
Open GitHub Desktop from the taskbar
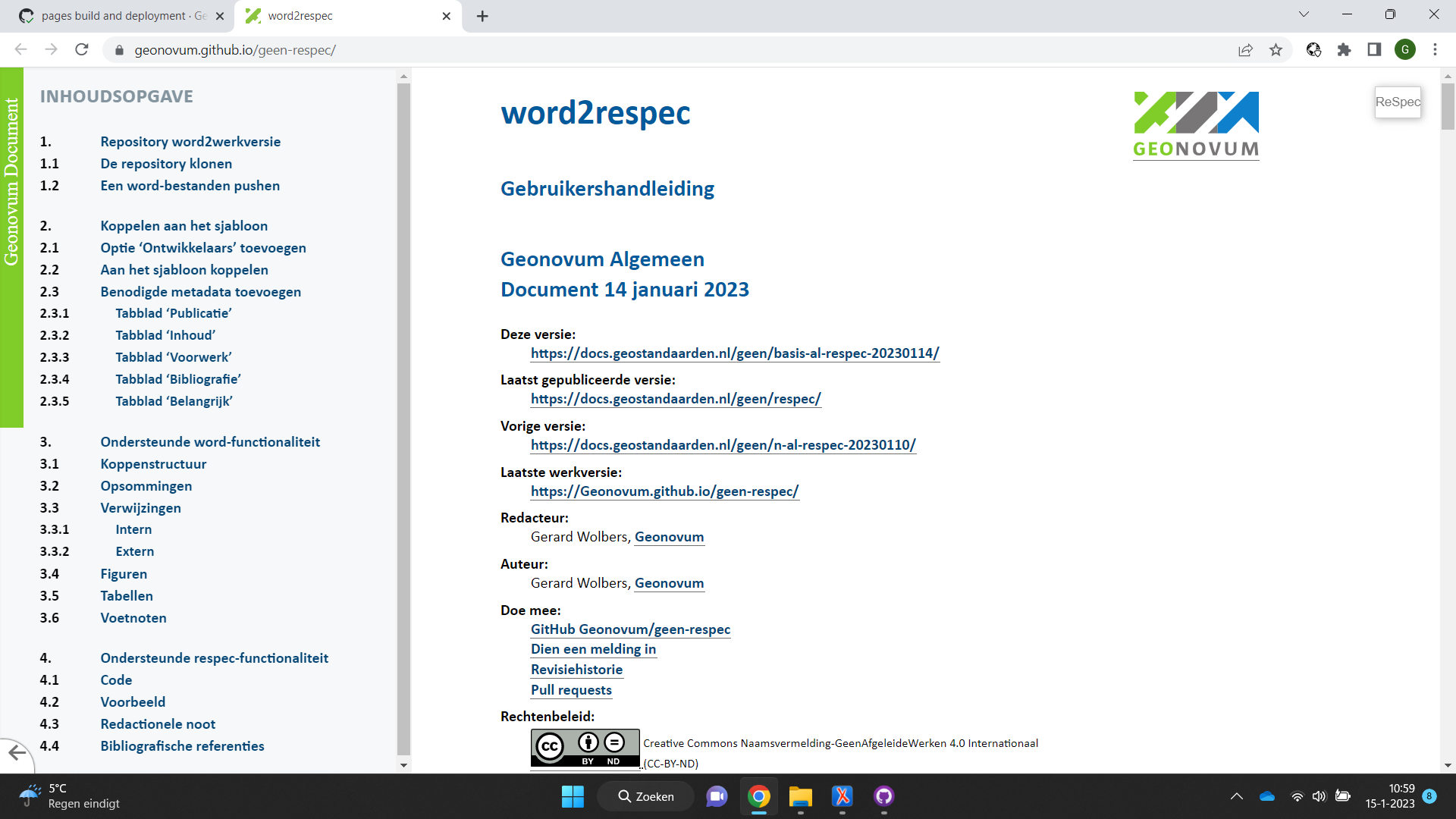884,796
